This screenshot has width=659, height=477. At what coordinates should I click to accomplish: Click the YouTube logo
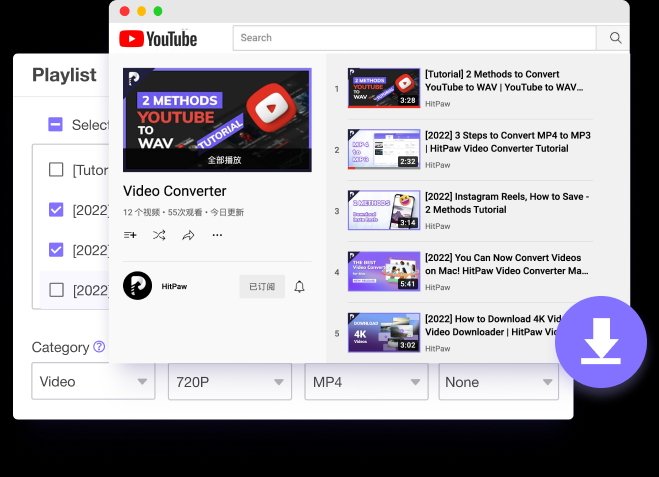pyautogui.click(x=158, y=39)
